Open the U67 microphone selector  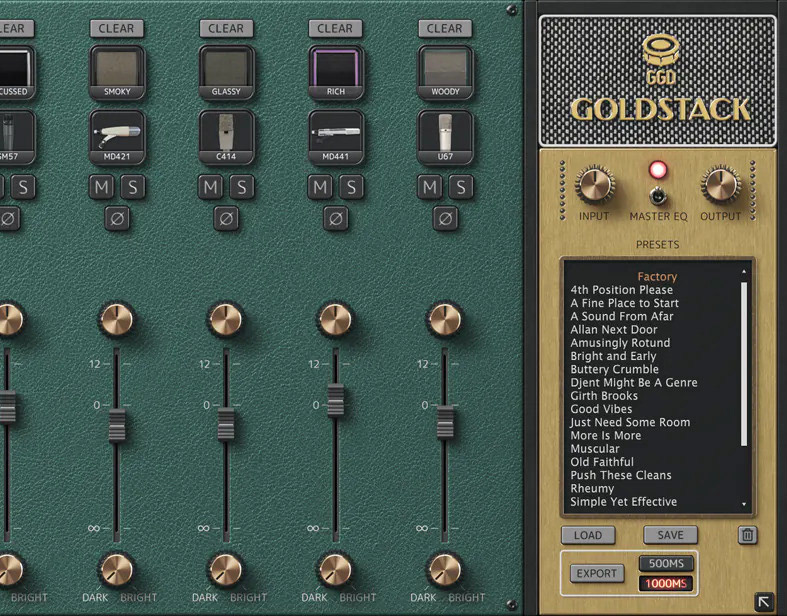[445, 137]
